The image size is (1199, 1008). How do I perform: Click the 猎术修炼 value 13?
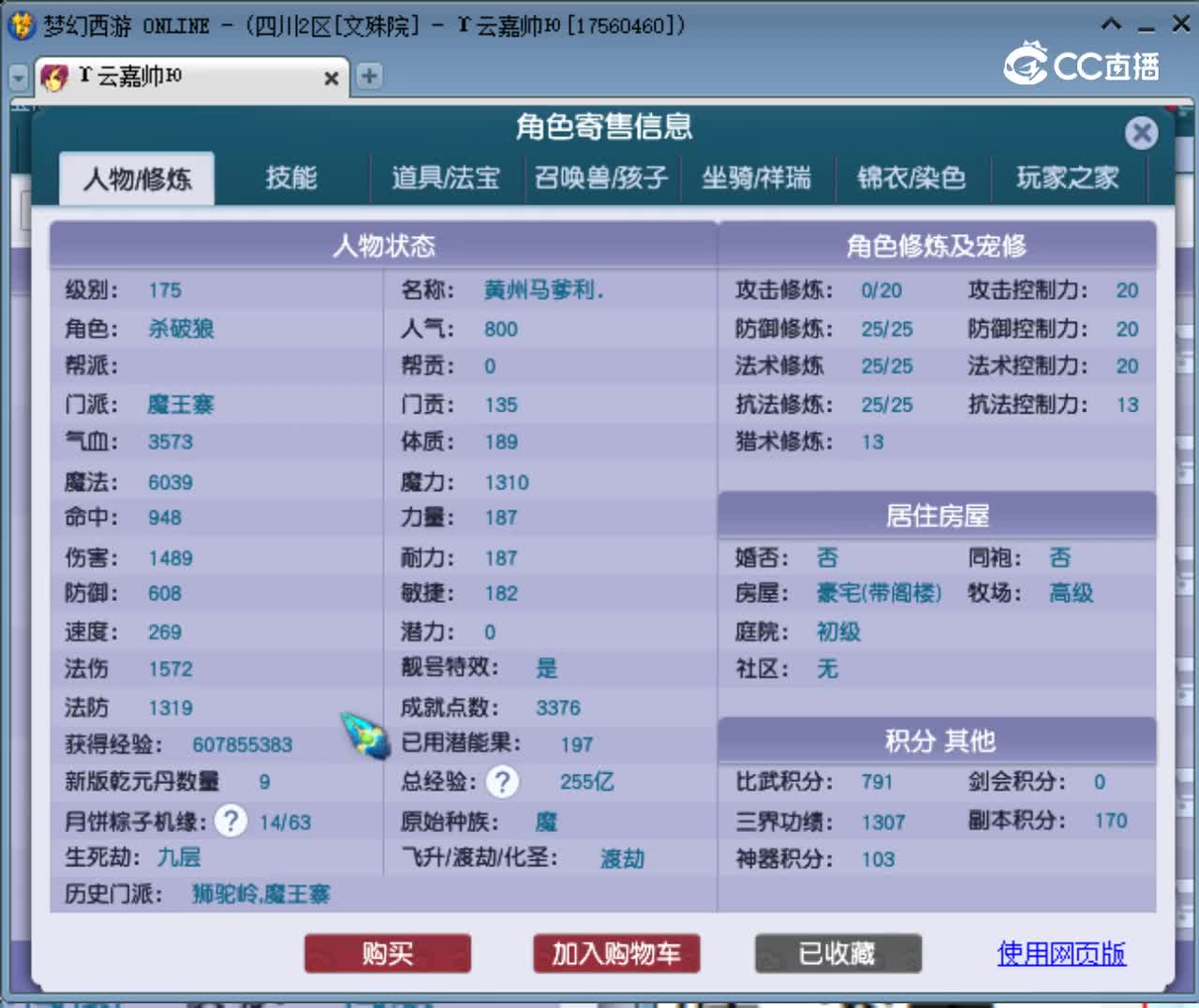click(872, 442)
